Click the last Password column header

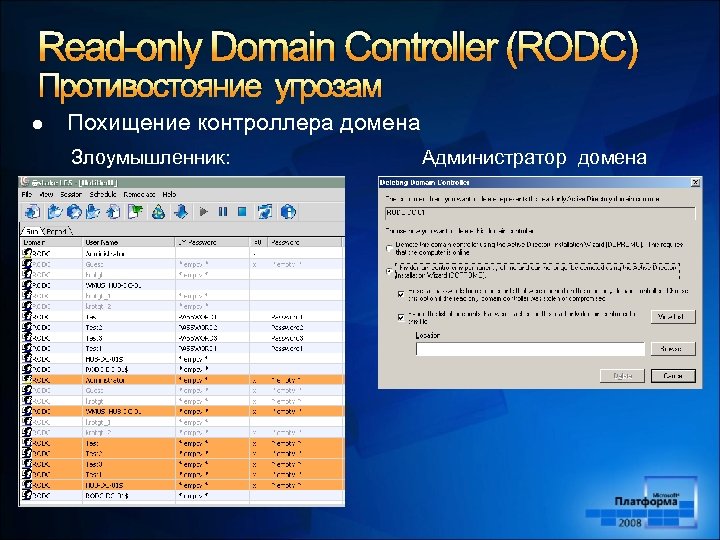(x=305, y=242)
